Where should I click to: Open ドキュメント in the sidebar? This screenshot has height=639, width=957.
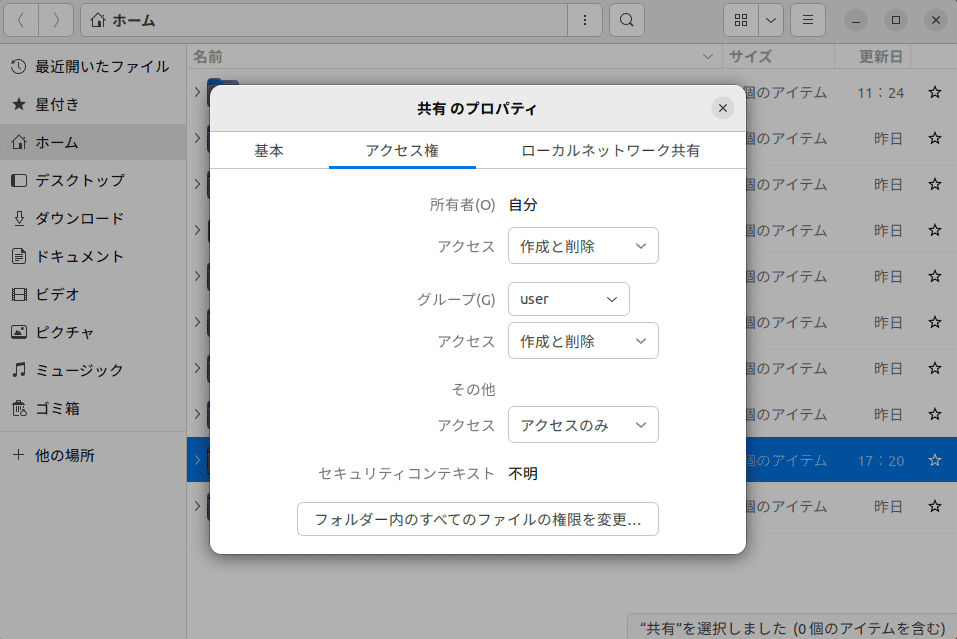tap(93, 256)
